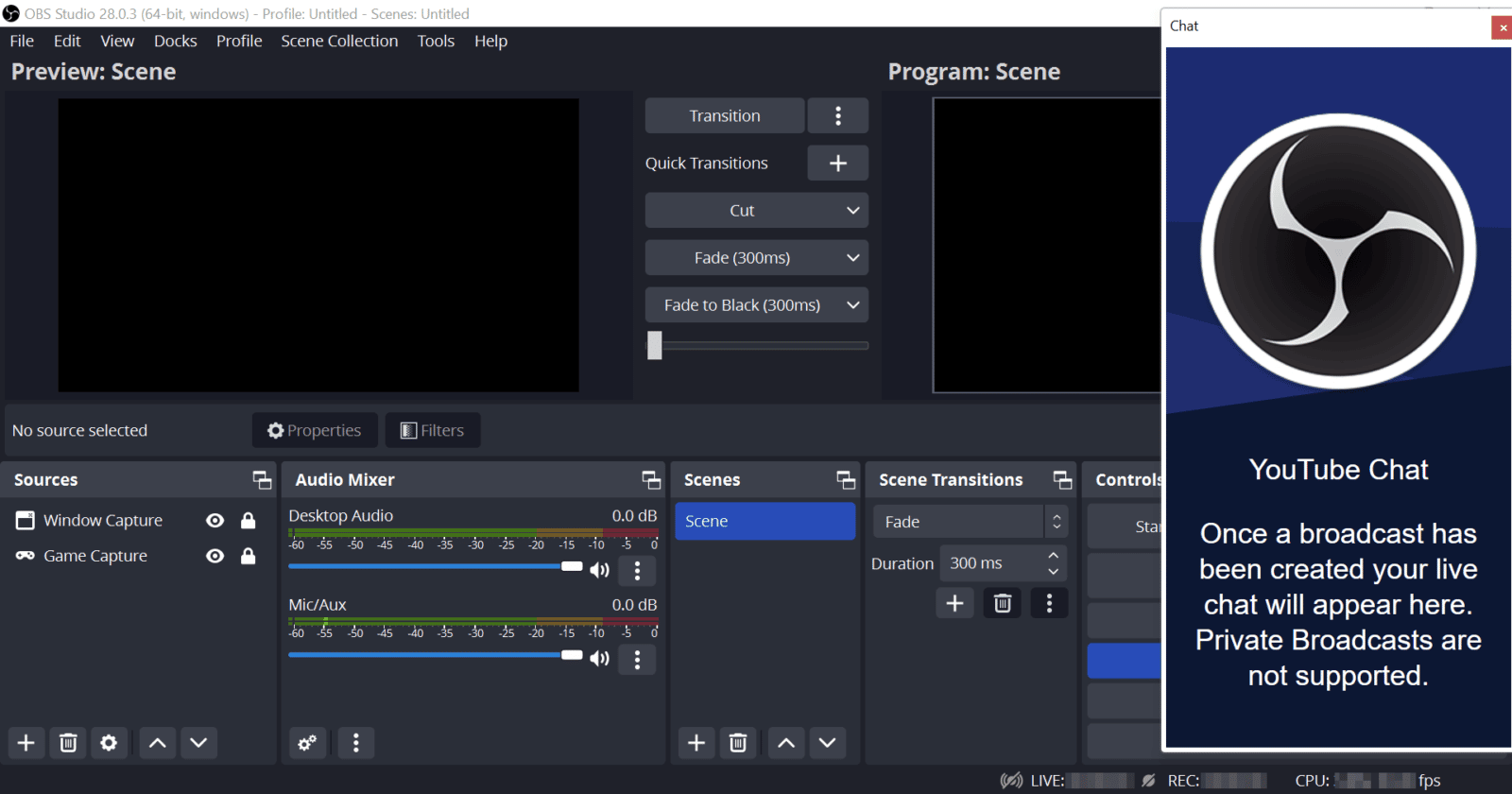The image size is (1512, 794).
Task: Mute Desktop Audio speaker icon
Action: (x=600, y=570)
